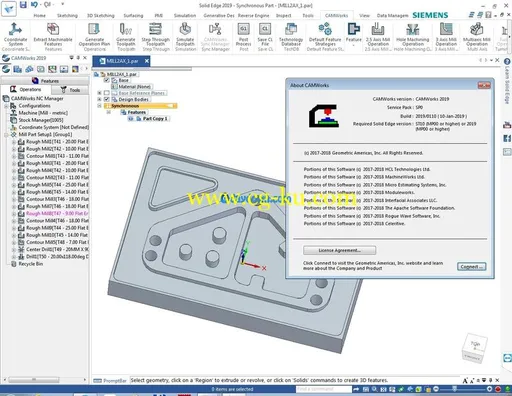This screenshot has width=512, height=396.
Task: Click the View ribbon tab
Action: pyautogui.click(x=364, y=15)
